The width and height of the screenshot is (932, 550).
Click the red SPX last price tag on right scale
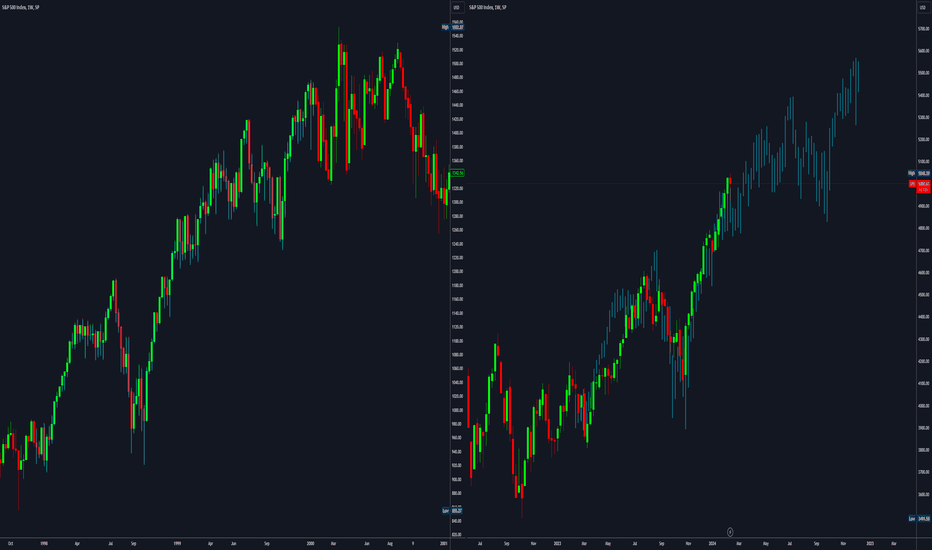(920, 187)
